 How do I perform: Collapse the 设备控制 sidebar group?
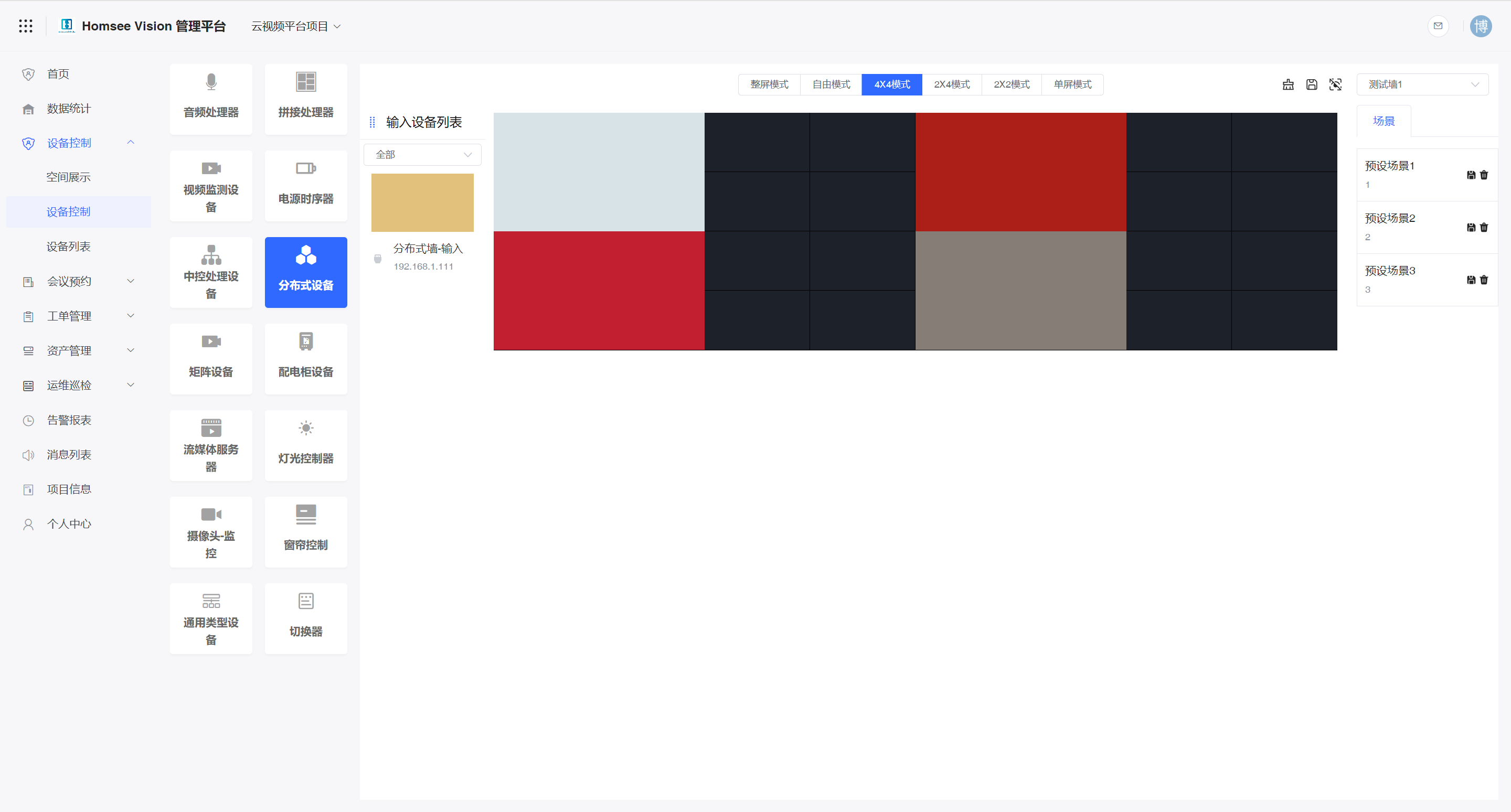[79, 143]
